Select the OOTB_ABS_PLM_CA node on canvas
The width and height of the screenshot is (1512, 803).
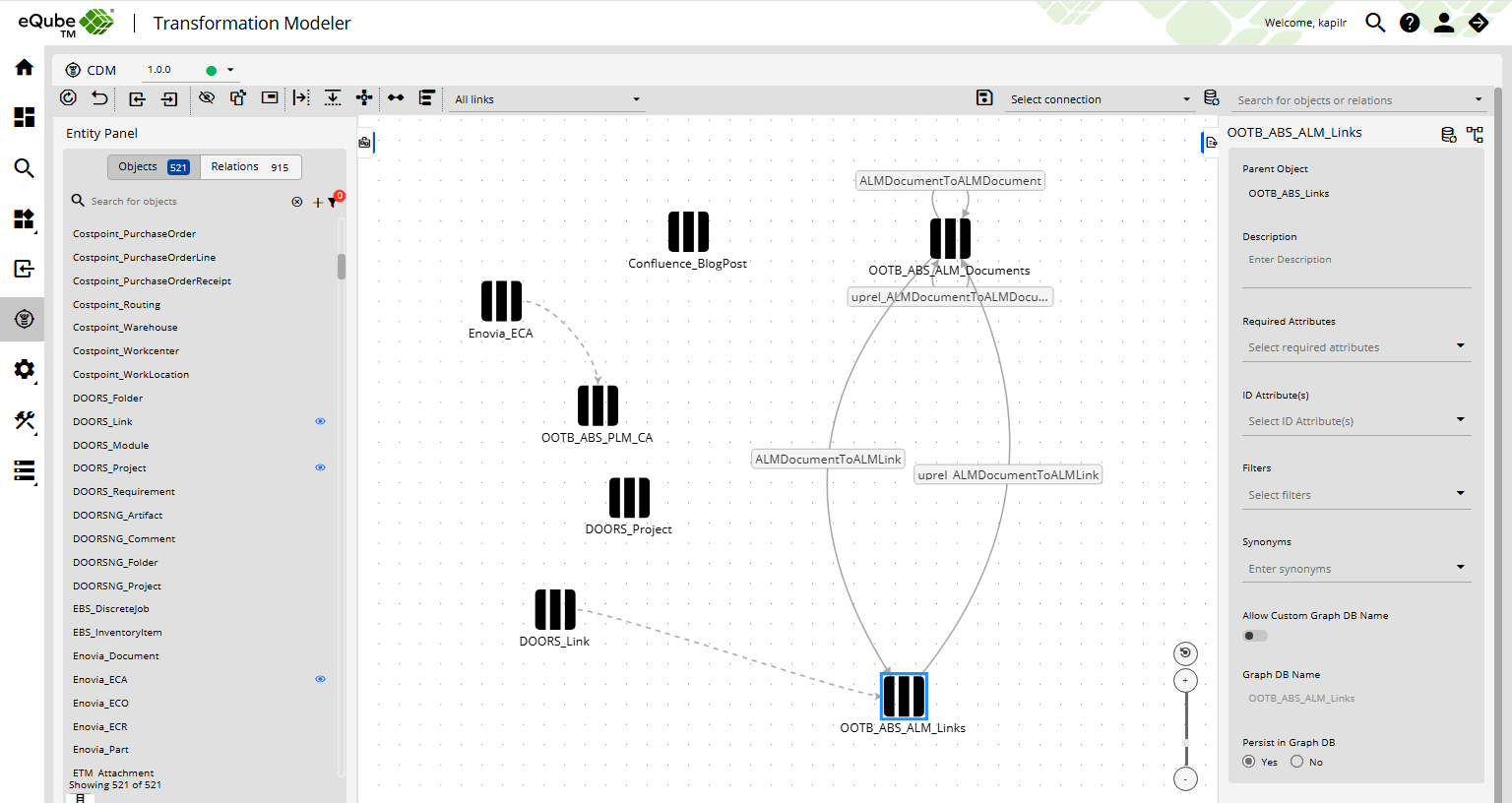[598, 405]
